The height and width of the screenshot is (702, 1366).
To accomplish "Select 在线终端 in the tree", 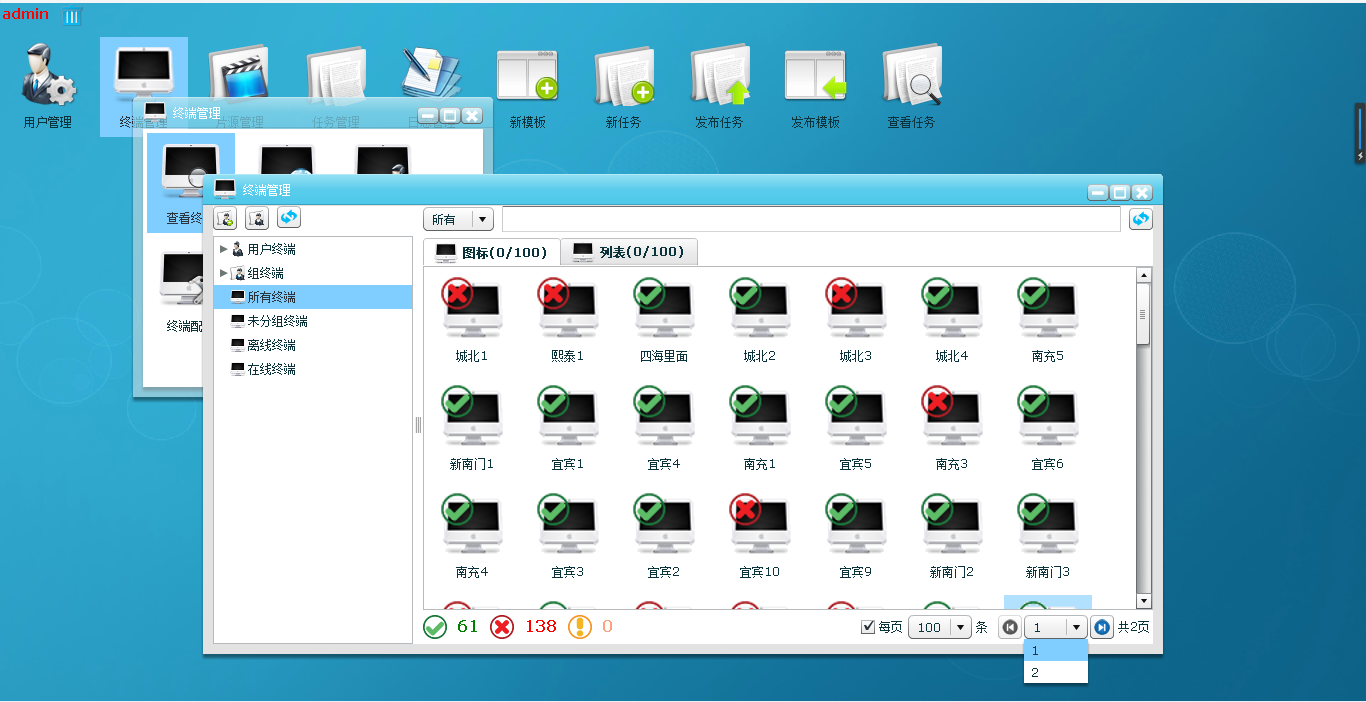I will tap(313, 369).
